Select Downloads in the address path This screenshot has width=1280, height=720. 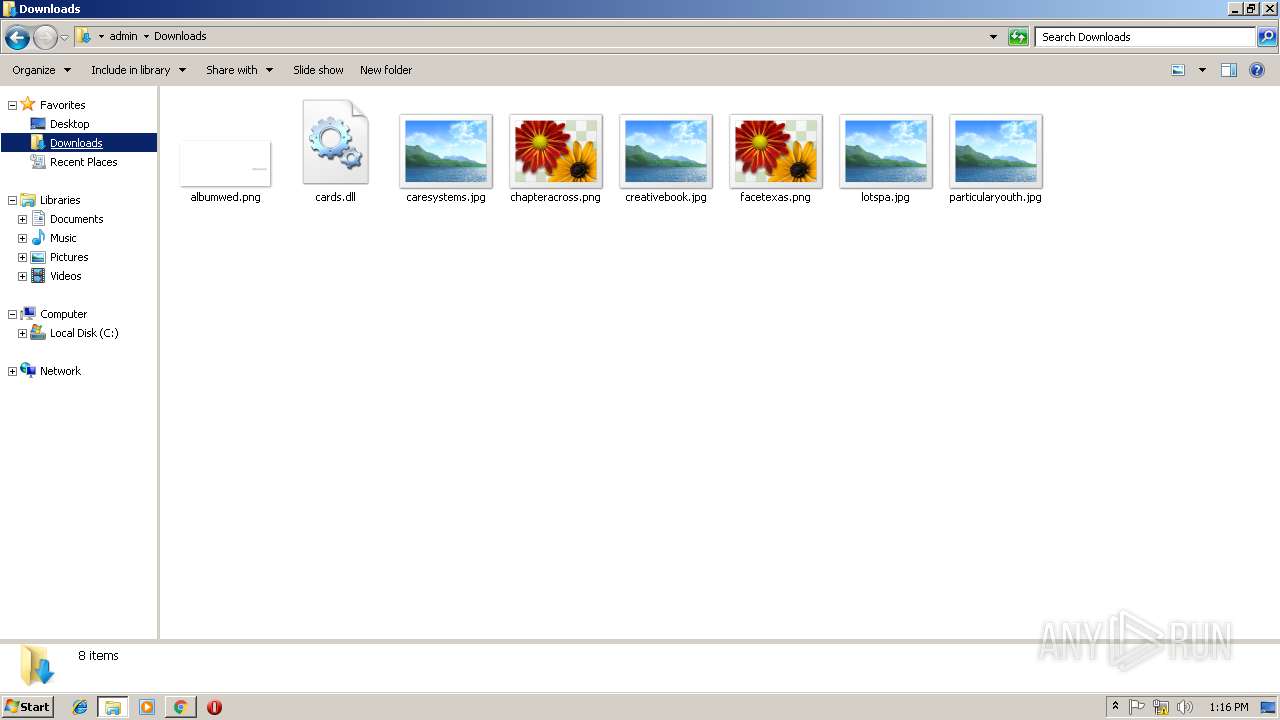(x=180, y=36)
